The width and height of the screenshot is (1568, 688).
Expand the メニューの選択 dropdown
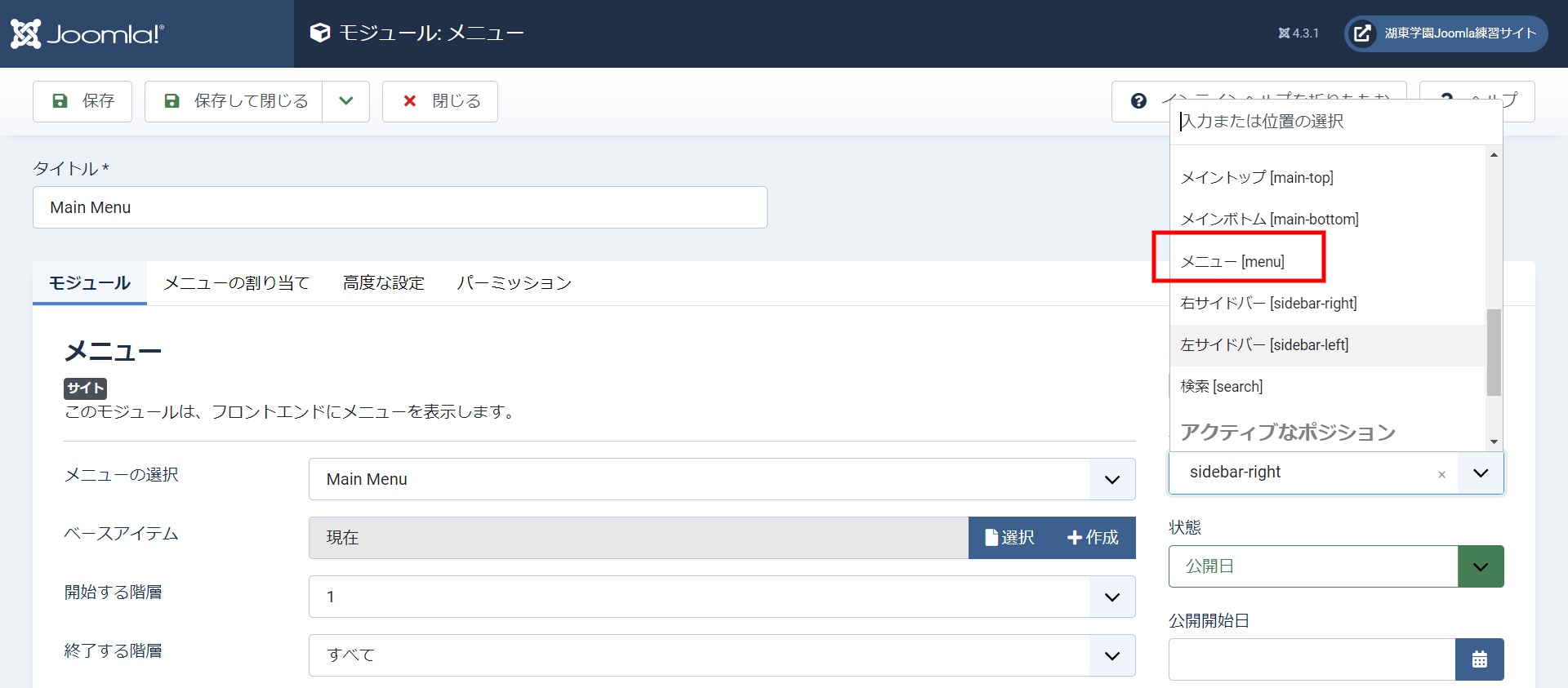coord(1111,479)
